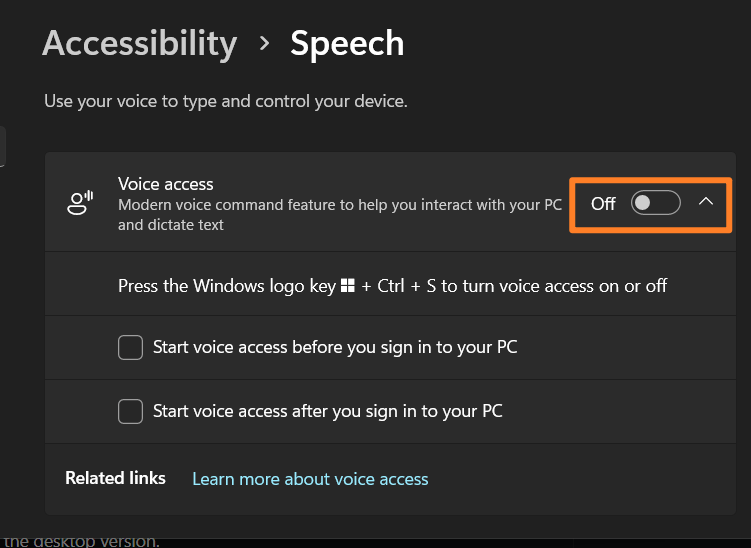
Task: Click the Off label beside the toggle
Action: [603, 204]
